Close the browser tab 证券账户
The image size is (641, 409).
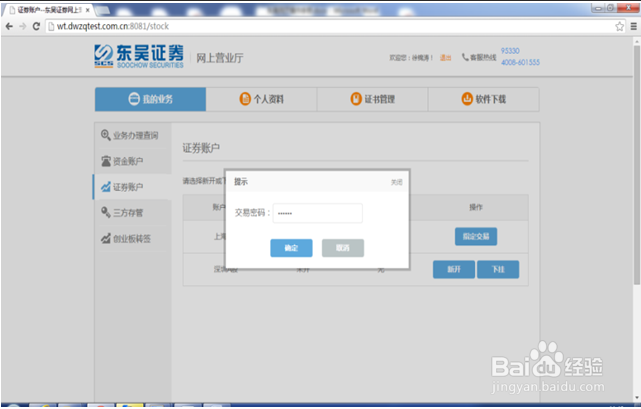pos(87,10)
